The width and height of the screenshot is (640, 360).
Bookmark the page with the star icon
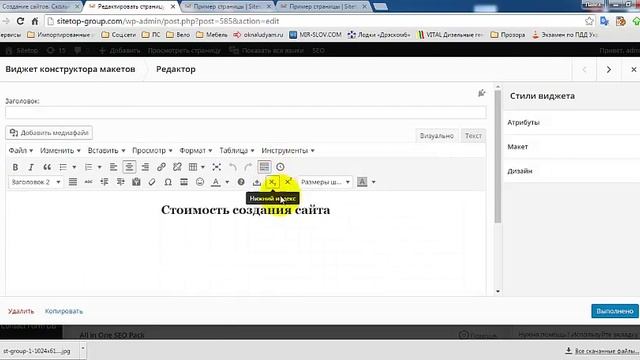tap(589, 21)
